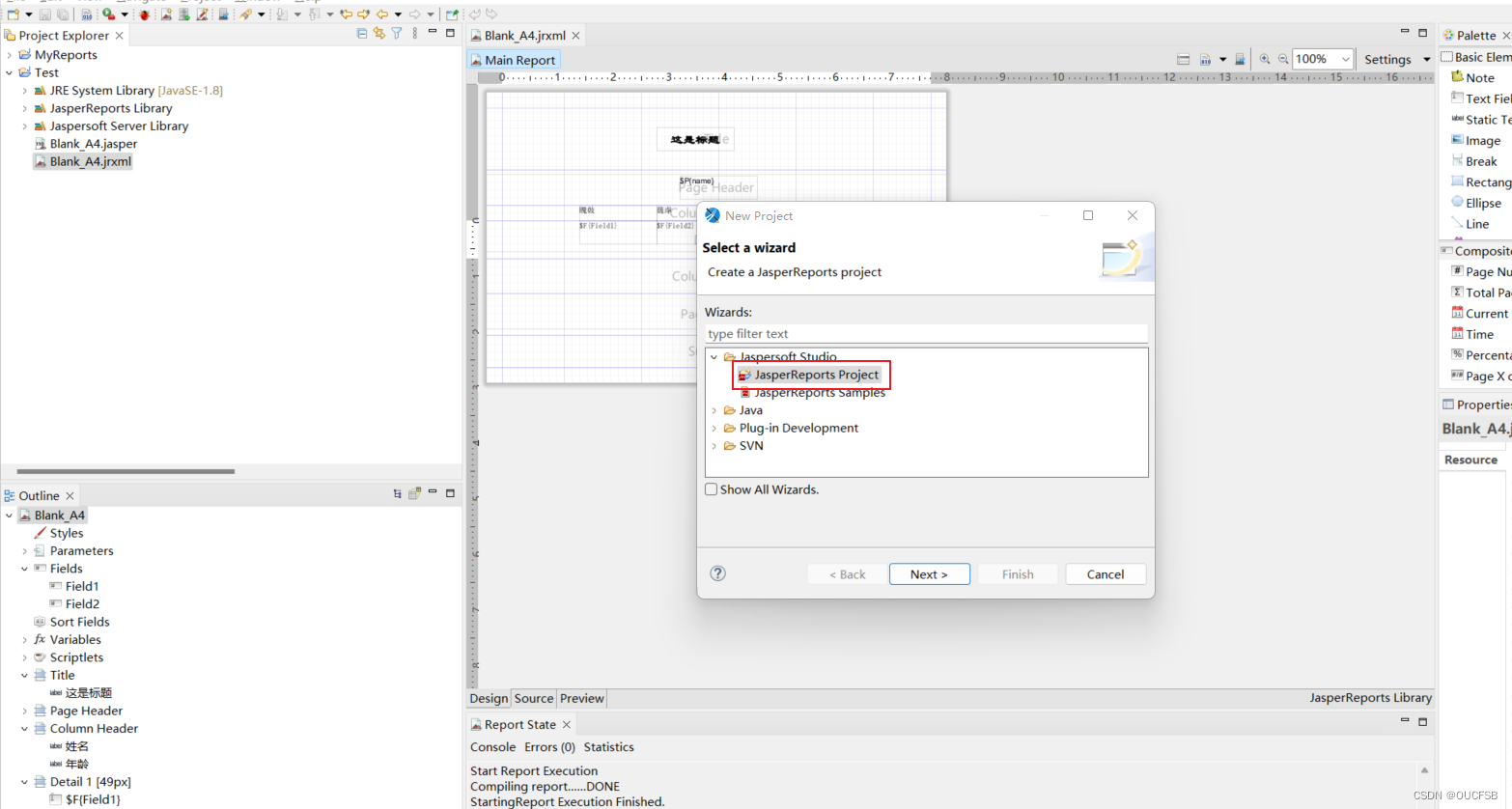Select the Note element in Palette
1512x809 pixels.
pos(1472,77)
